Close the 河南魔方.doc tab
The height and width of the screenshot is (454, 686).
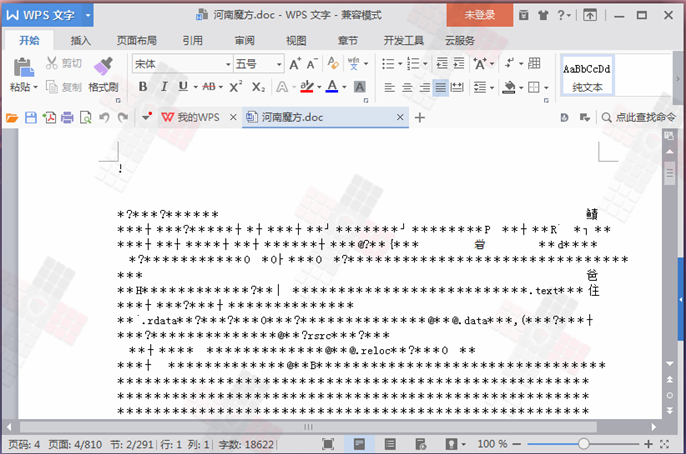(x=400, y=117)
